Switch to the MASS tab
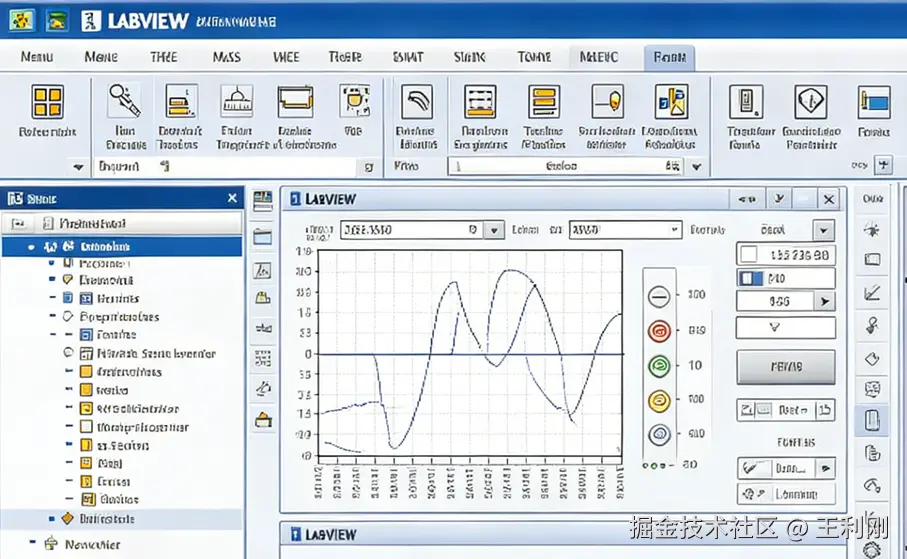 tap(226, 57)
